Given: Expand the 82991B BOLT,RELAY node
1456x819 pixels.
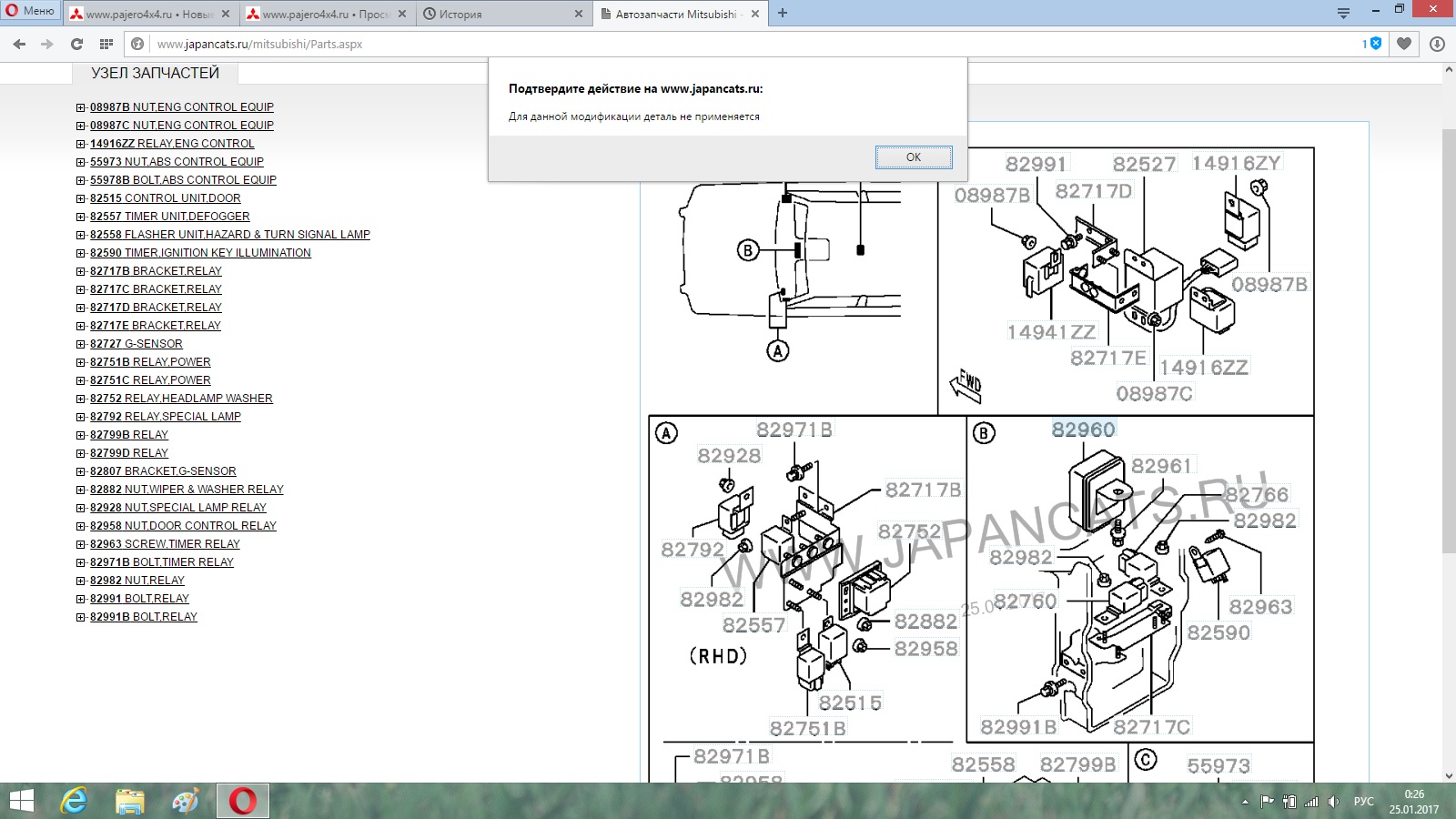Looking at the screenshot, I should point(81,617).
